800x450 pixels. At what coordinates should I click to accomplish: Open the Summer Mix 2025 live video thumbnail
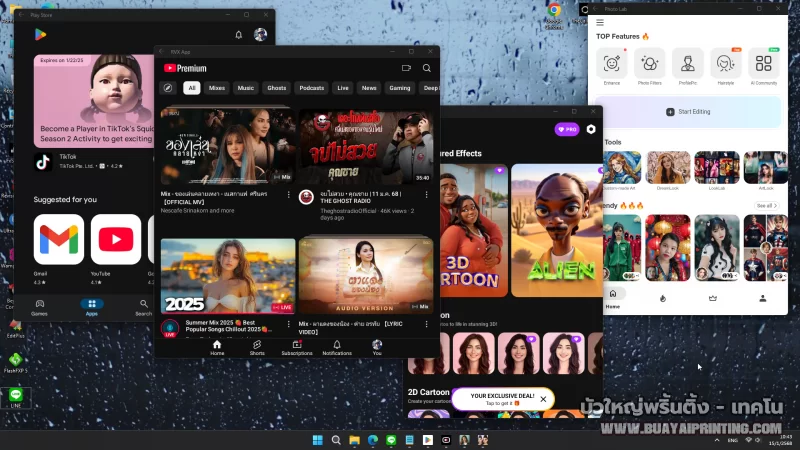228,275
